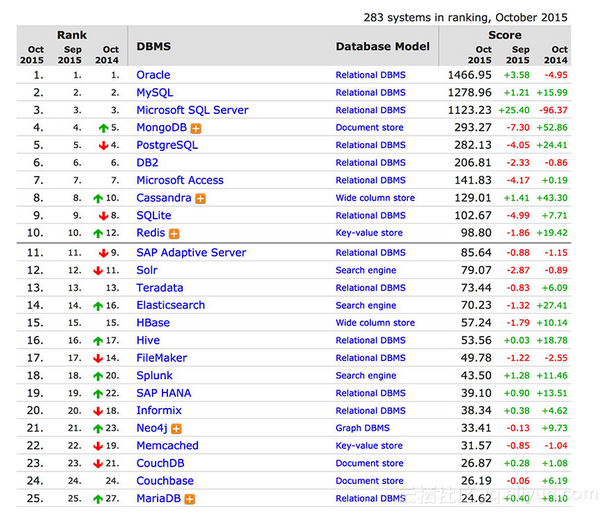Click the green up arrow in the Elasticsearch row
609x515 pixels.
tap(98, 306)
